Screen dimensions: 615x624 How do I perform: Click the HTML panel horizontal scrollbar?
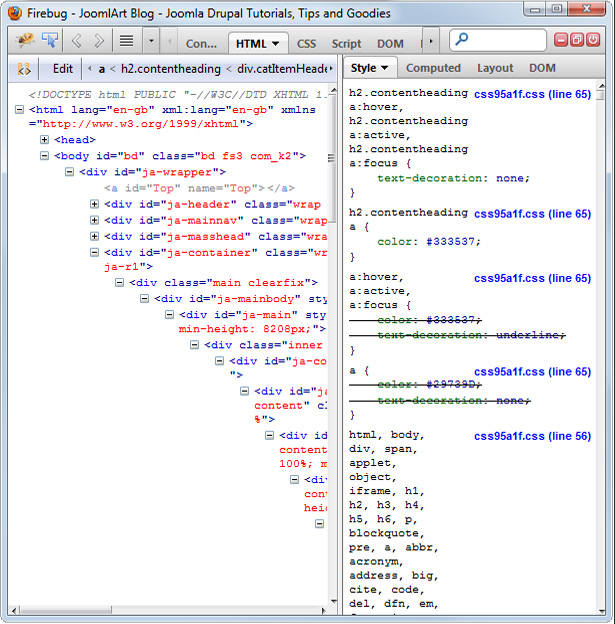(x=66, y=610)
